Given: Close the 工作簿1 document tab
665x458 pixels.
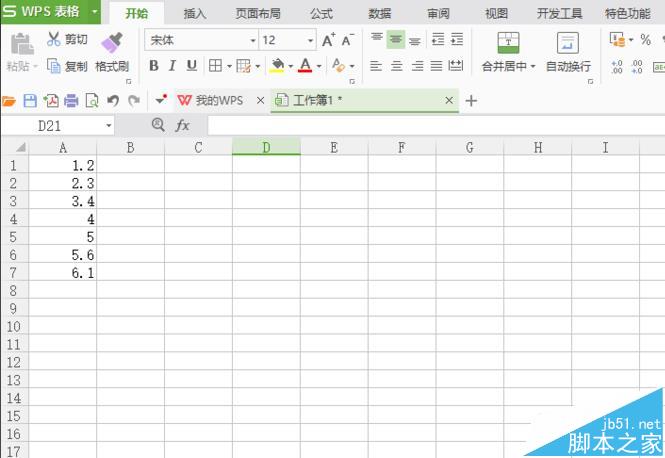Looking at the screenshot, I should pyautogui.click(x=449, y=101).
